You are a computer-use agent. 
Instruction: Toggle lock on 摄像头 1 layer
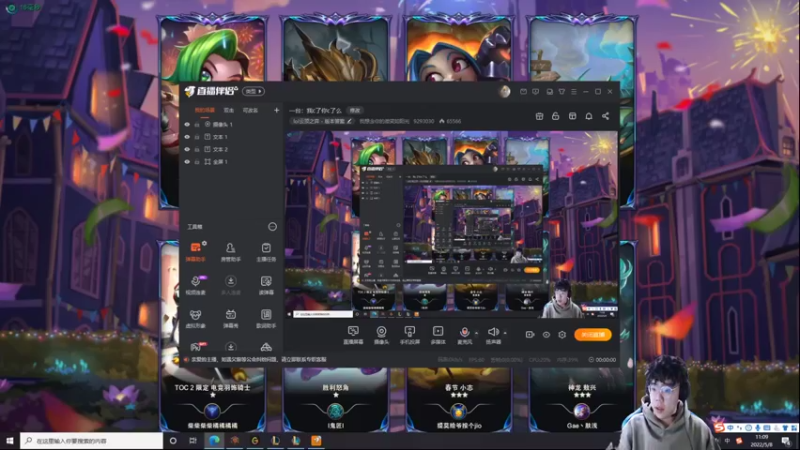197,124
